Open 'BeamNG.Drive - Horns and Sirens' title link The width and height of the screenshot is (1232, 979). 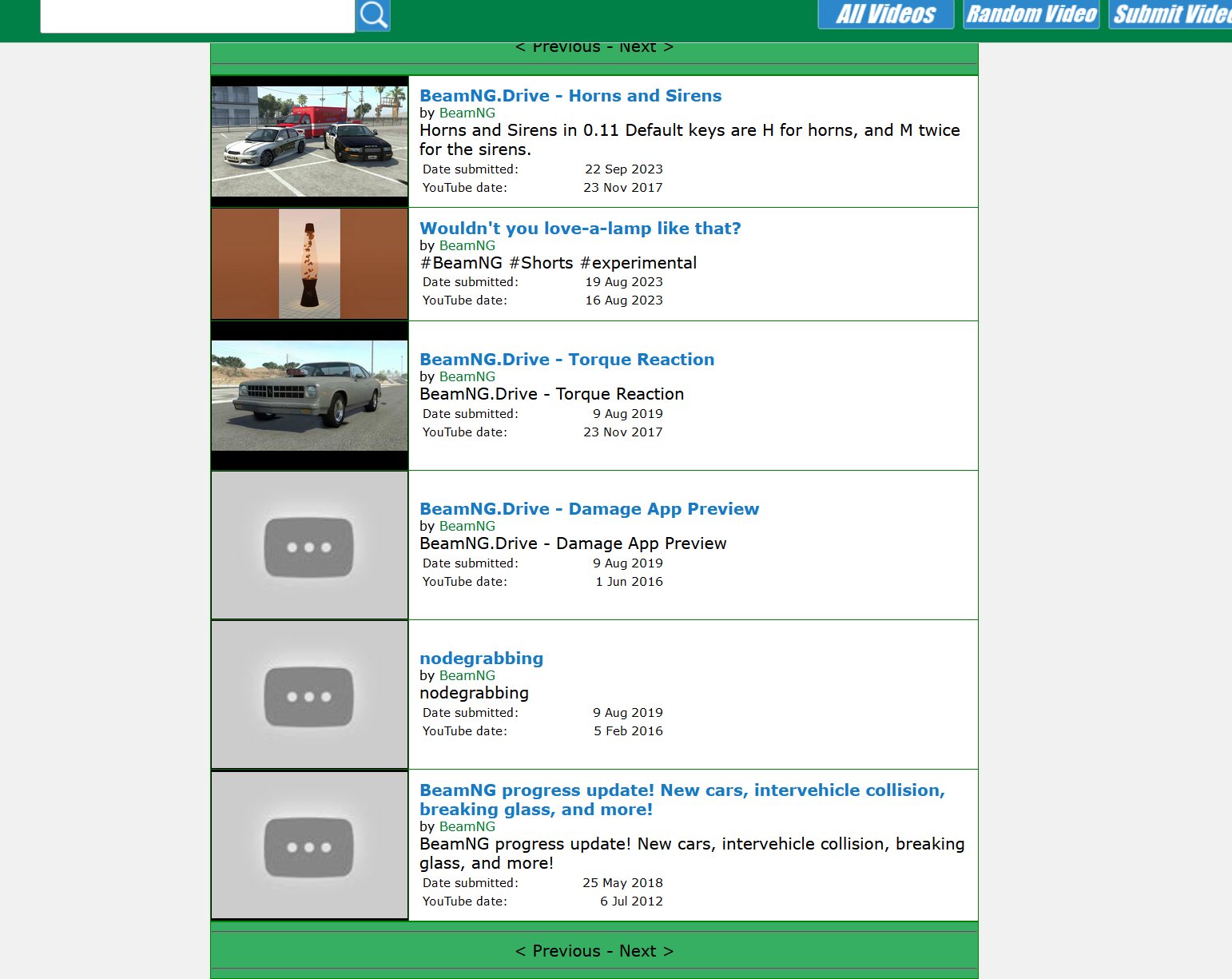pyautogui.click(x=570, y=96)
